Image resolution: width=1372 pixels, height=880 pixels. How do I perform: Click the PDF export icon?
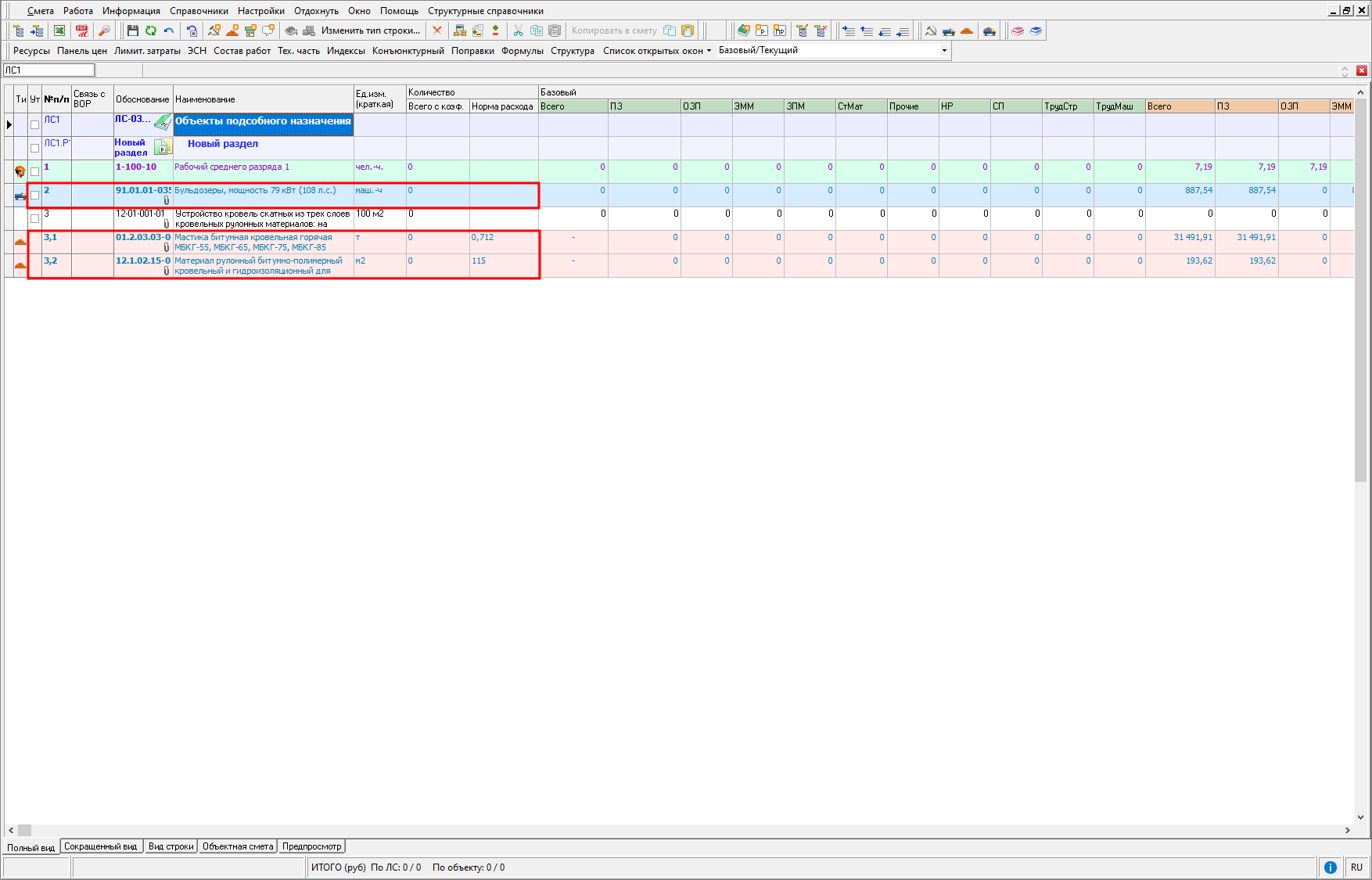click(x=82, y=31)
